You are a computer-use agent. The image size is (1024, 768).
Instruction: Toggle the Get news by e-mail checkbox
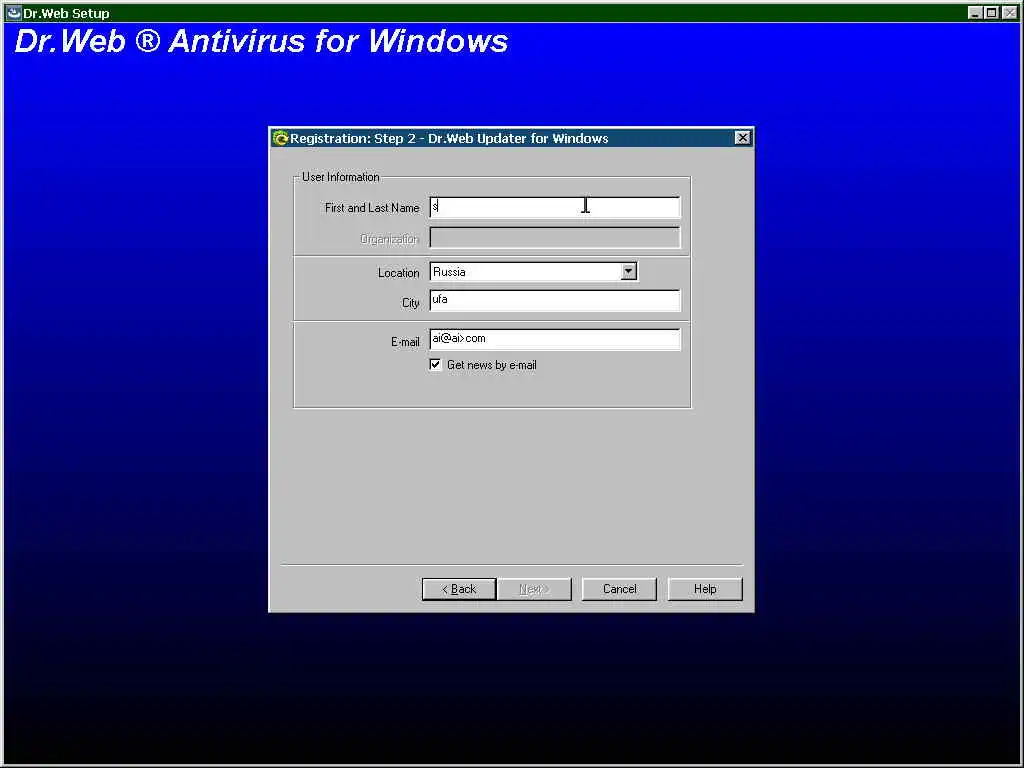pos(436,364)
